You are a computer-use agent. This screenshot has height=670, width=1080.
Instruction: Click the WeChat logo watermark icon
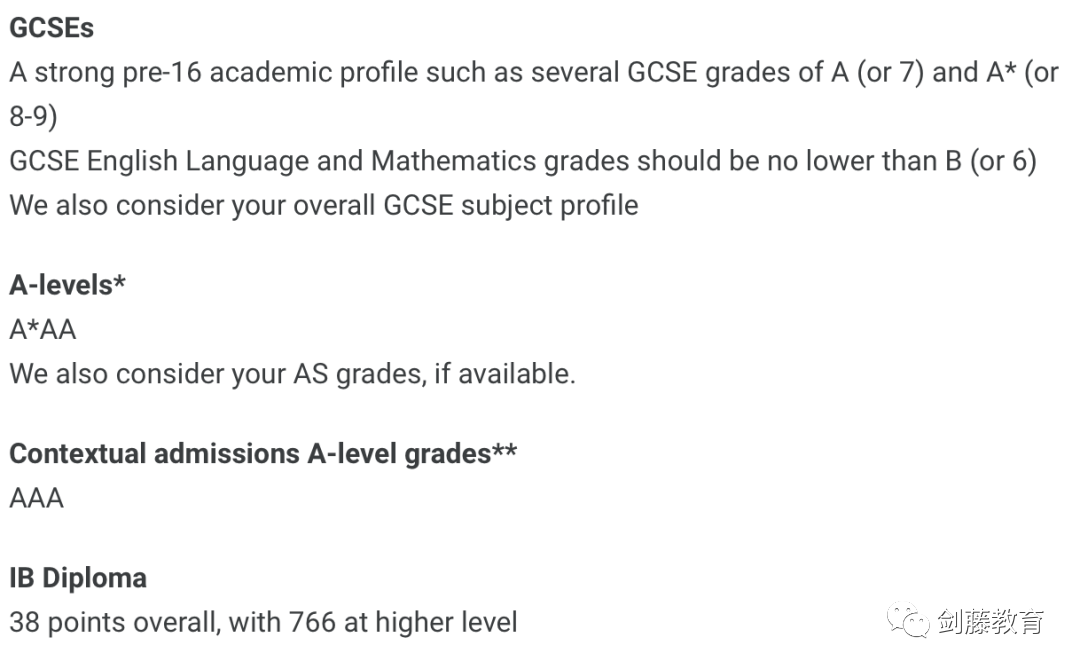pyautogui.click(x=909, y=621)
